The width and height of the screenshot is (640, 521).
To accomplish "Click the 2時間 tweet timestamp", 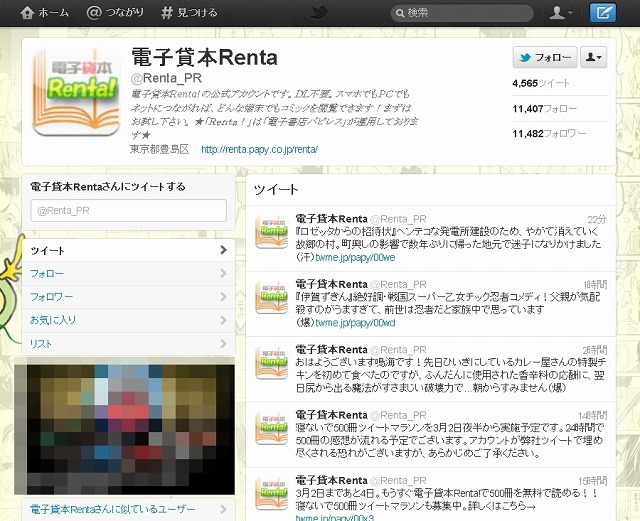I will (x=595, y=350).
